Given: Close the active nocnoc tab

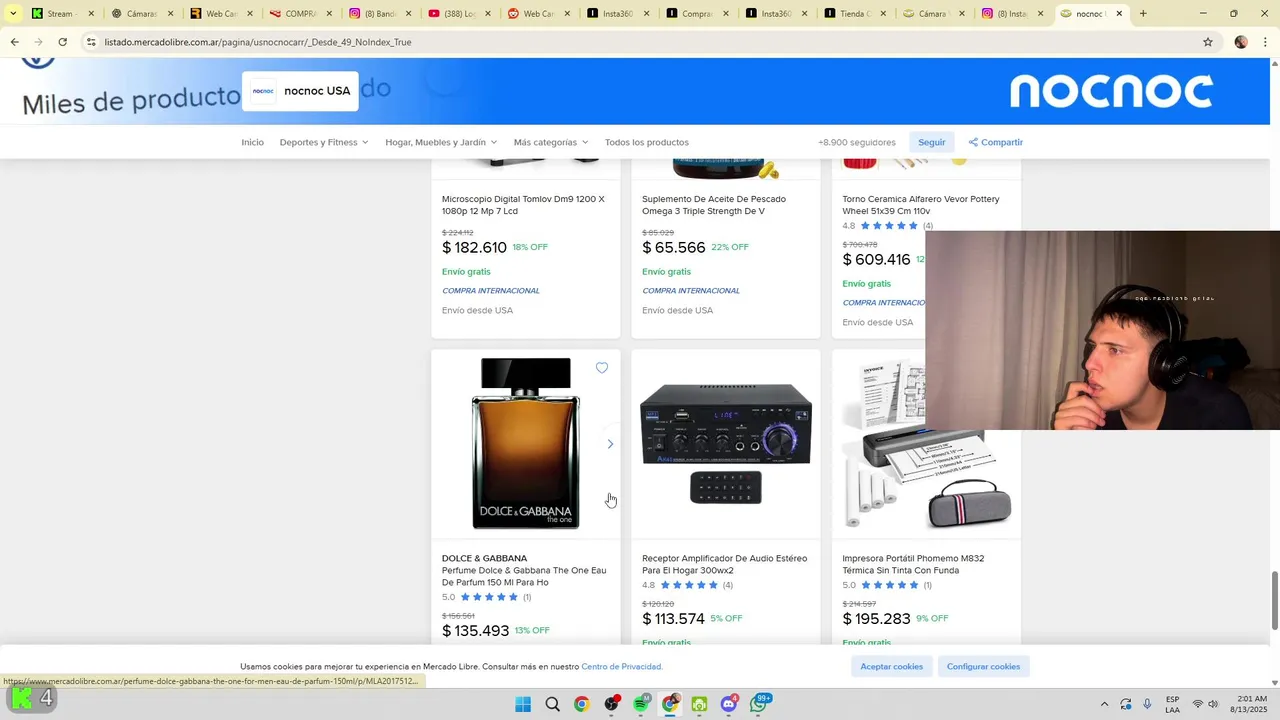Looking at the screenshot, I should click(1119, 14).
